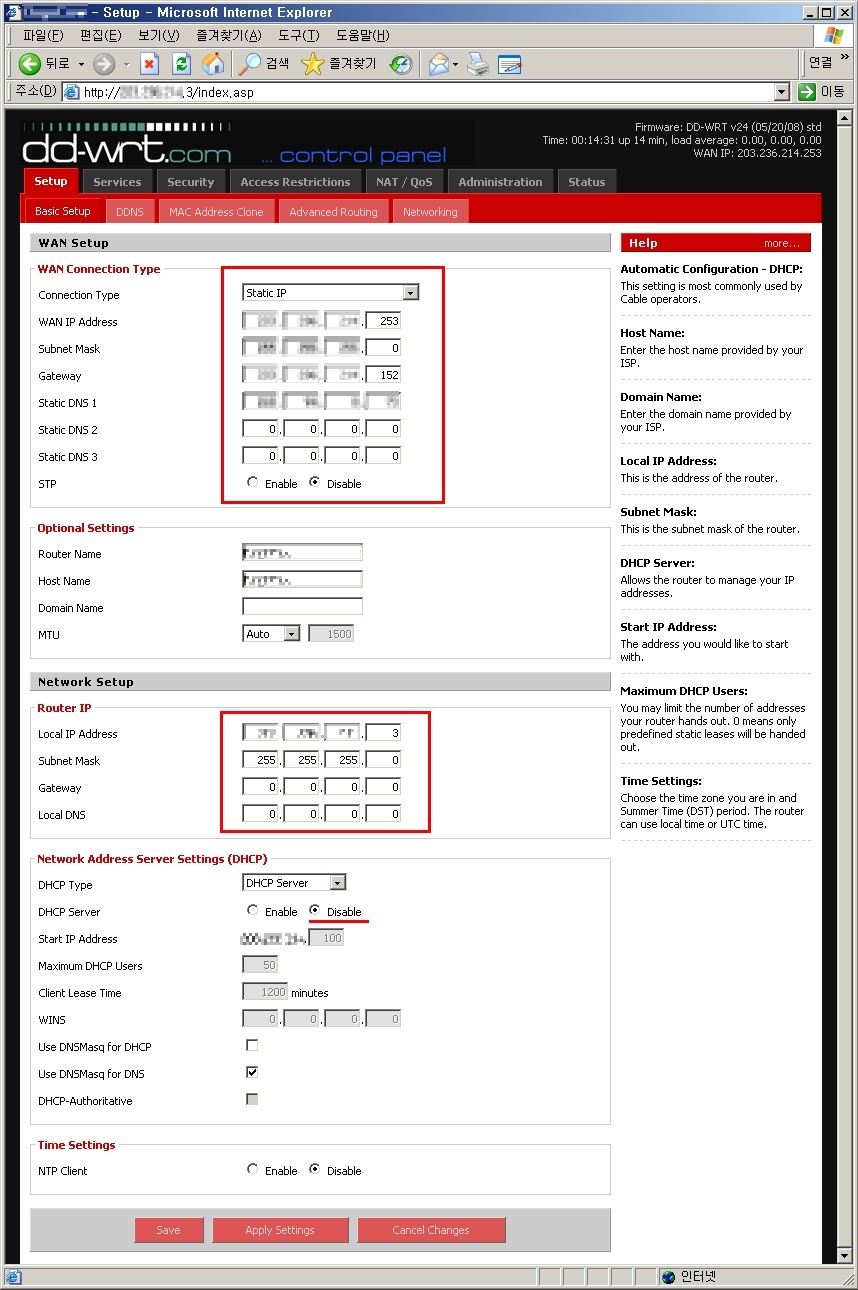Click the 연결 links toolbar button
858x1290 pixels.
point(820,62)
